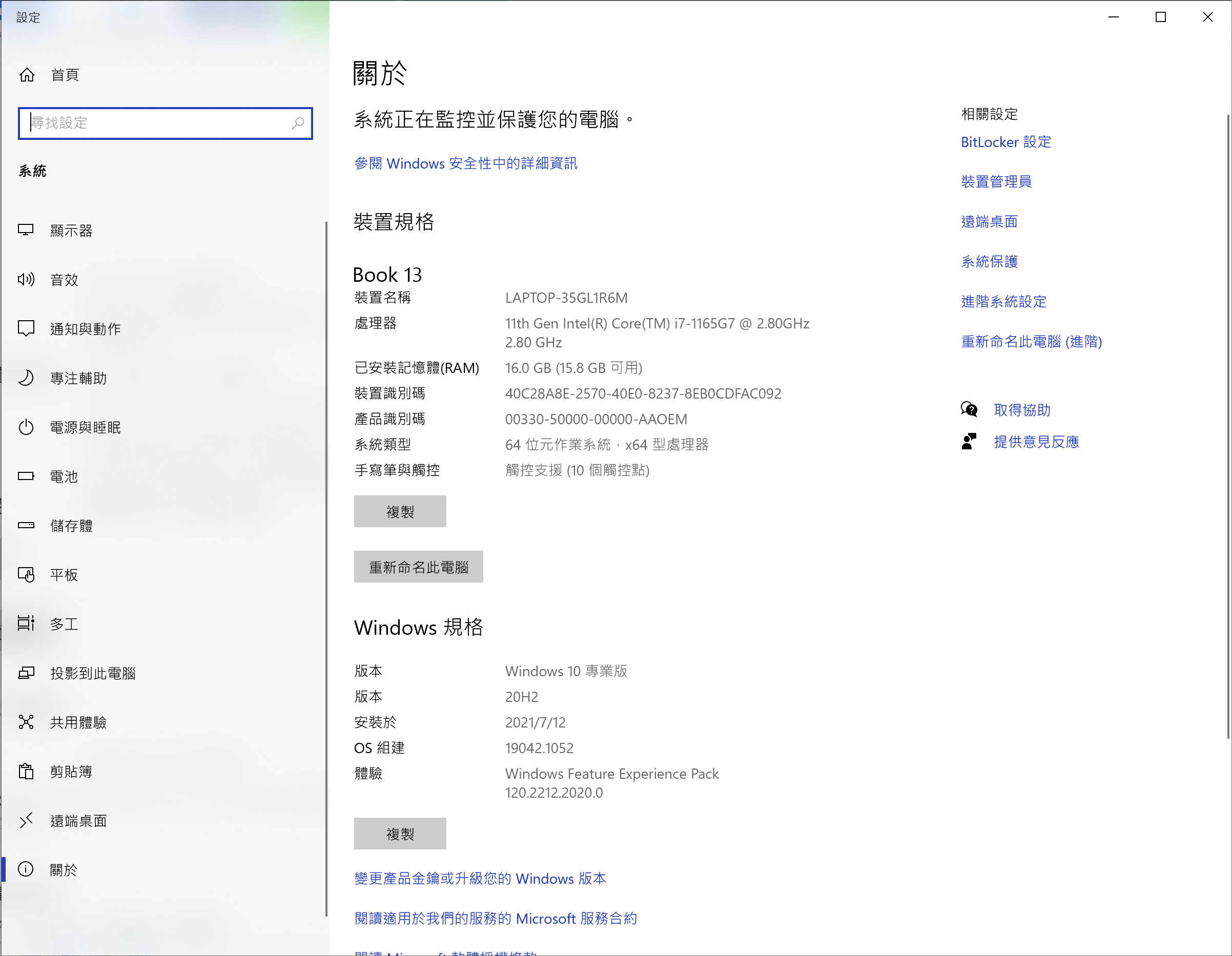This screenshot has height=956, width=1232.
Task: Click the Home icon in sidebar
Action: 27,74
